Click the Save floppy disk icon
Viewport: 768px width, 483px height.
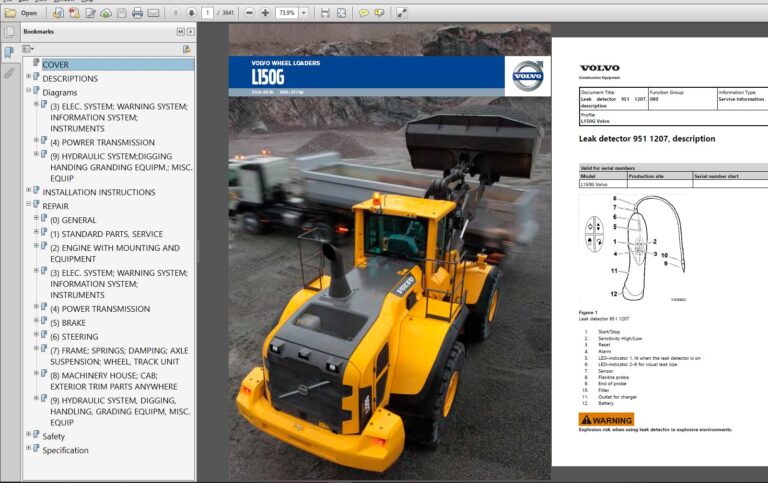click(x=121, y=13)
